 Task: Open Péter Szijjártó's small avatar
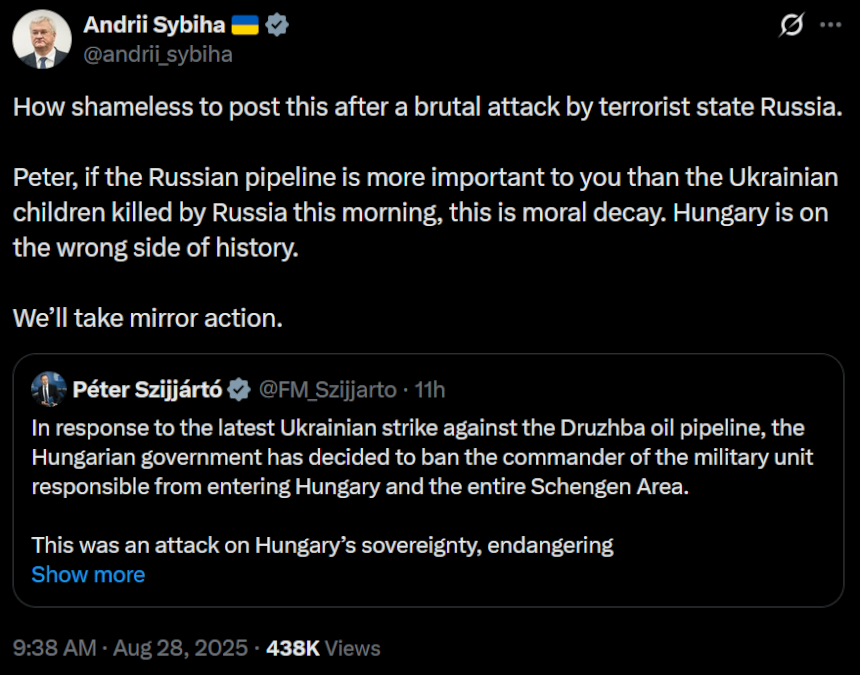pos(49,389)
